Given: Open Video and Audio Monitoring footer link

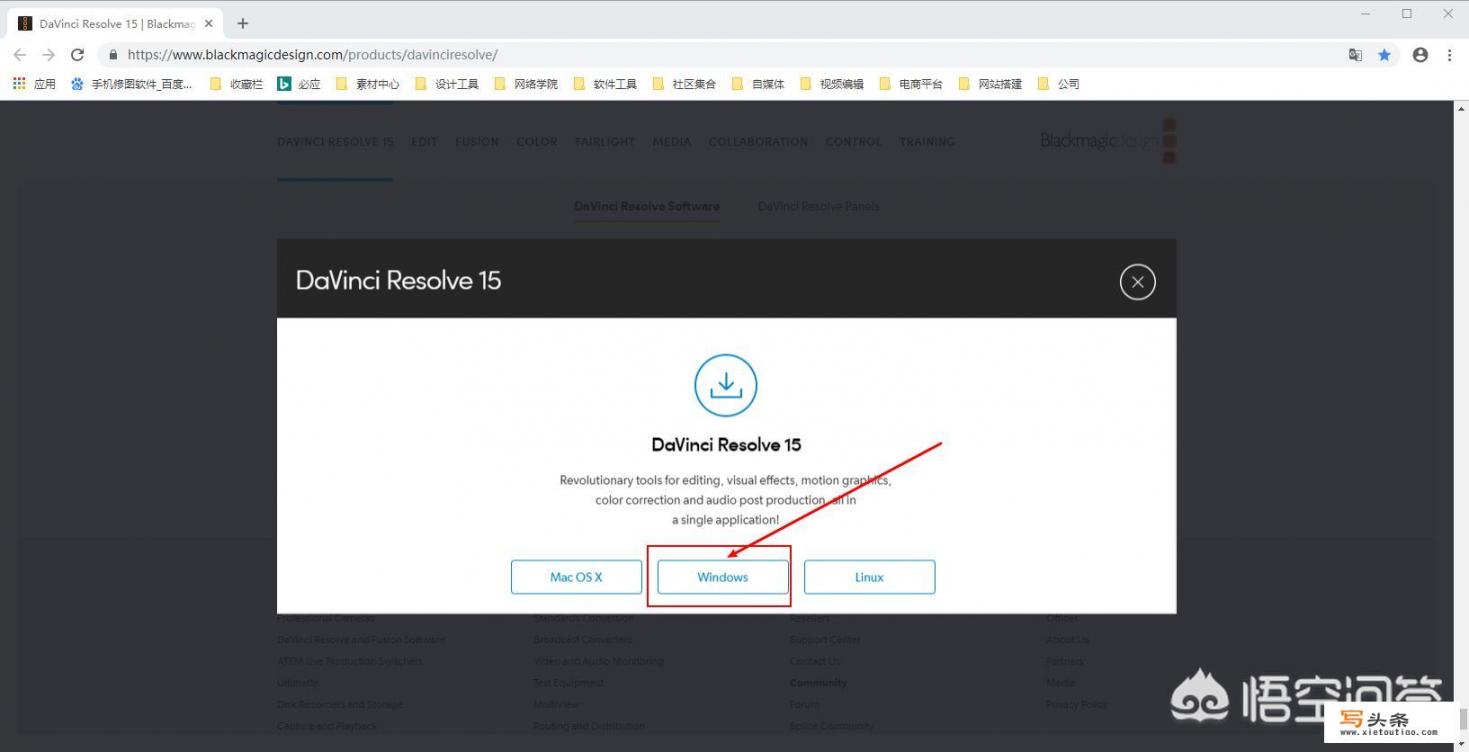Looking at the screenshot, I should [x=598, y=661].
